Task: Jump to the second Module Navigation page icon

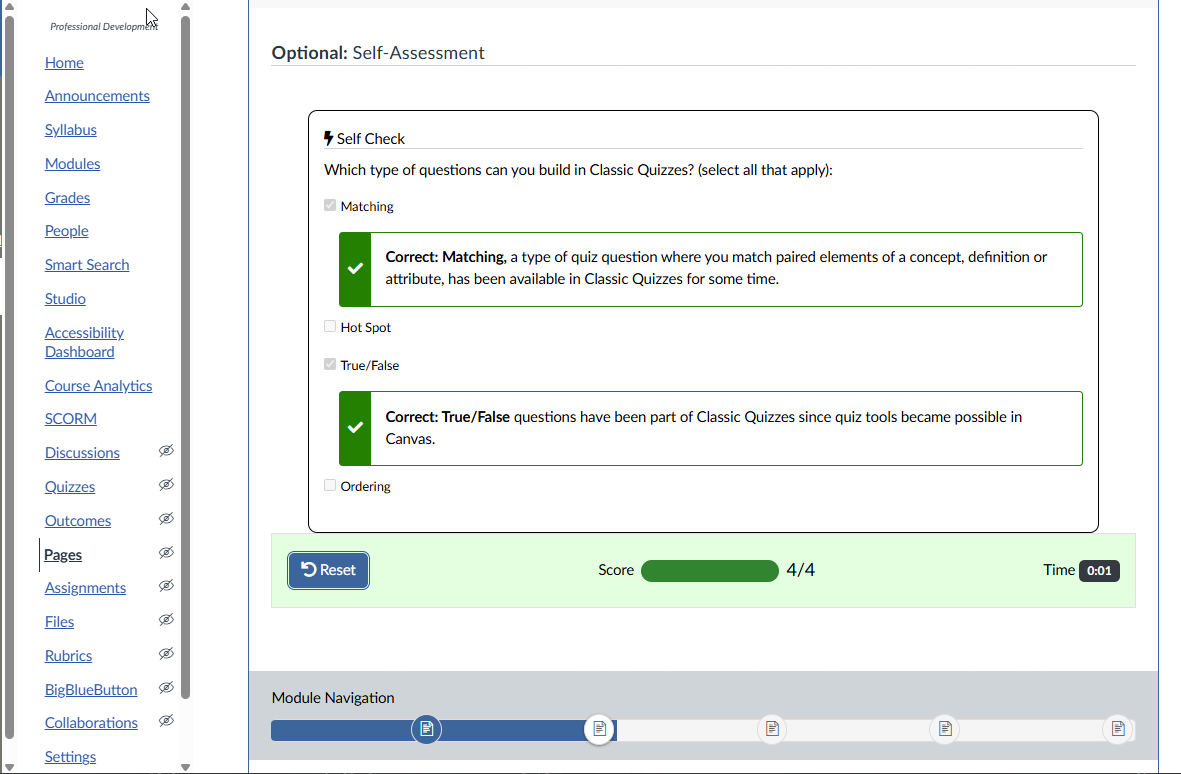Action: (x=599, y=729)
